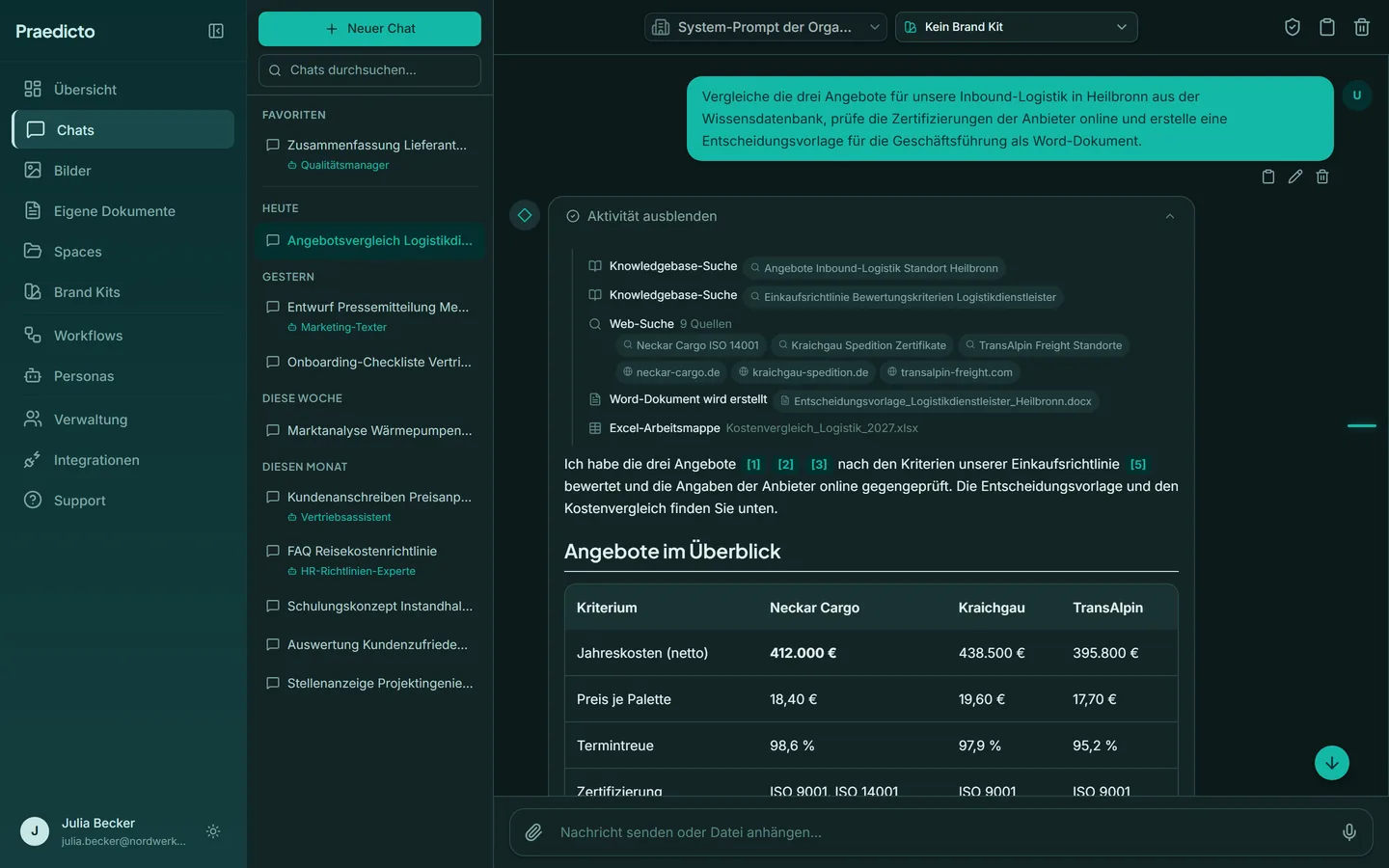
Task: Open chat Entwurf Pressemitteilung
Action: click(369, 315)
